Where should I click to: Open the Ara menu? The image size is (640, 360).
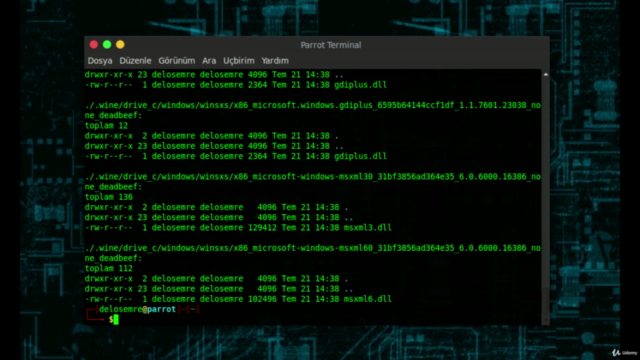[209, 61]
